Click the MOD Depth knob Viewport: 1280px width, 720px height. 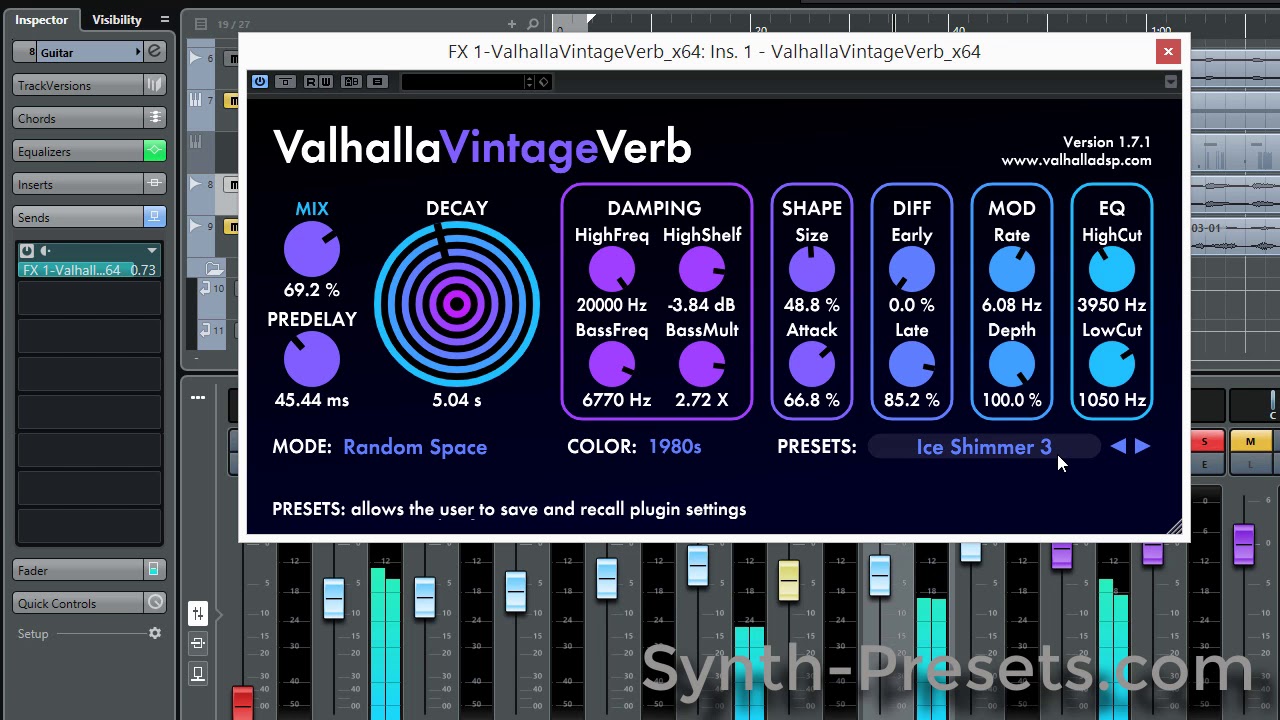coord(1012,365)
